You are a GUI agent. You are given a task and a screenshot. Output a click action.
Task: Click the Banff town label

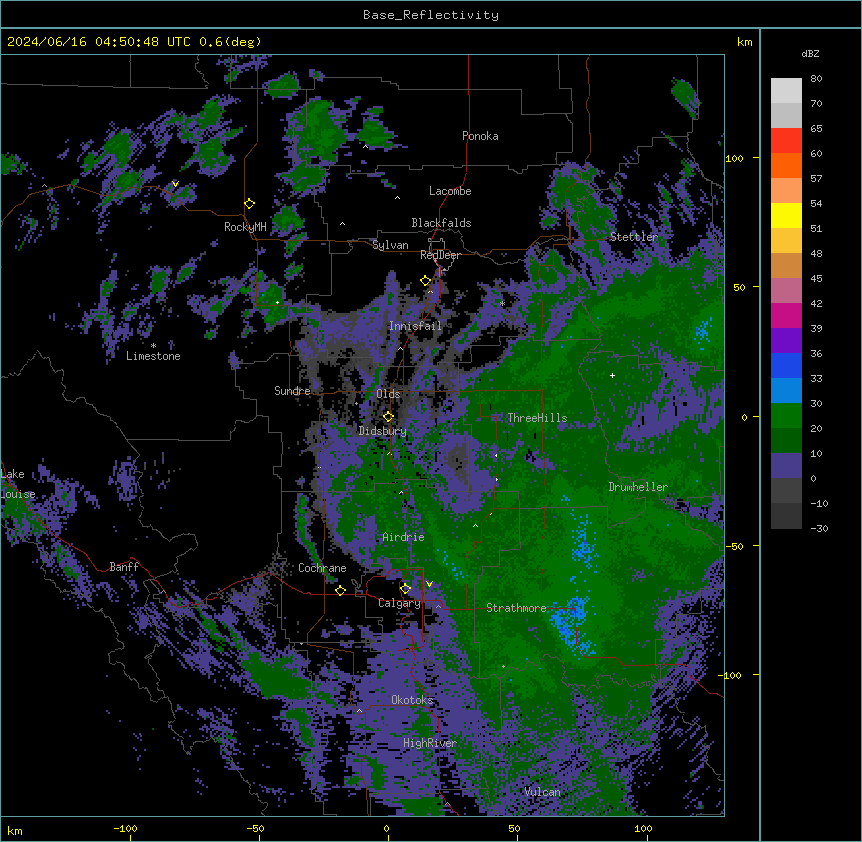click(124, 567)
